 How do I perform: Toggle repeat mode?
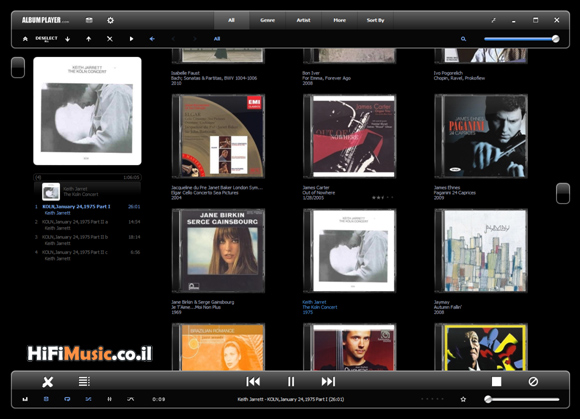click(x=67, y=399)
